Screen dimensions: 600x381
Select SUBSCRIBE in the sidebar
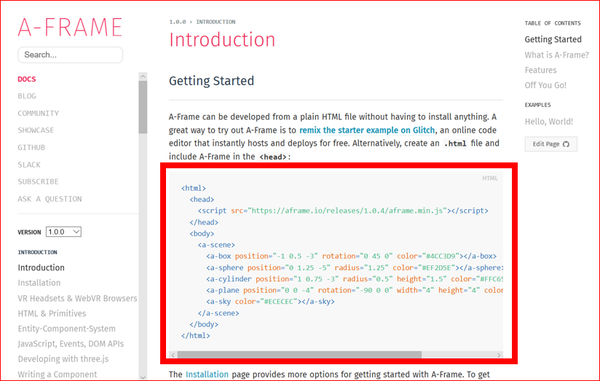point(38,181)
